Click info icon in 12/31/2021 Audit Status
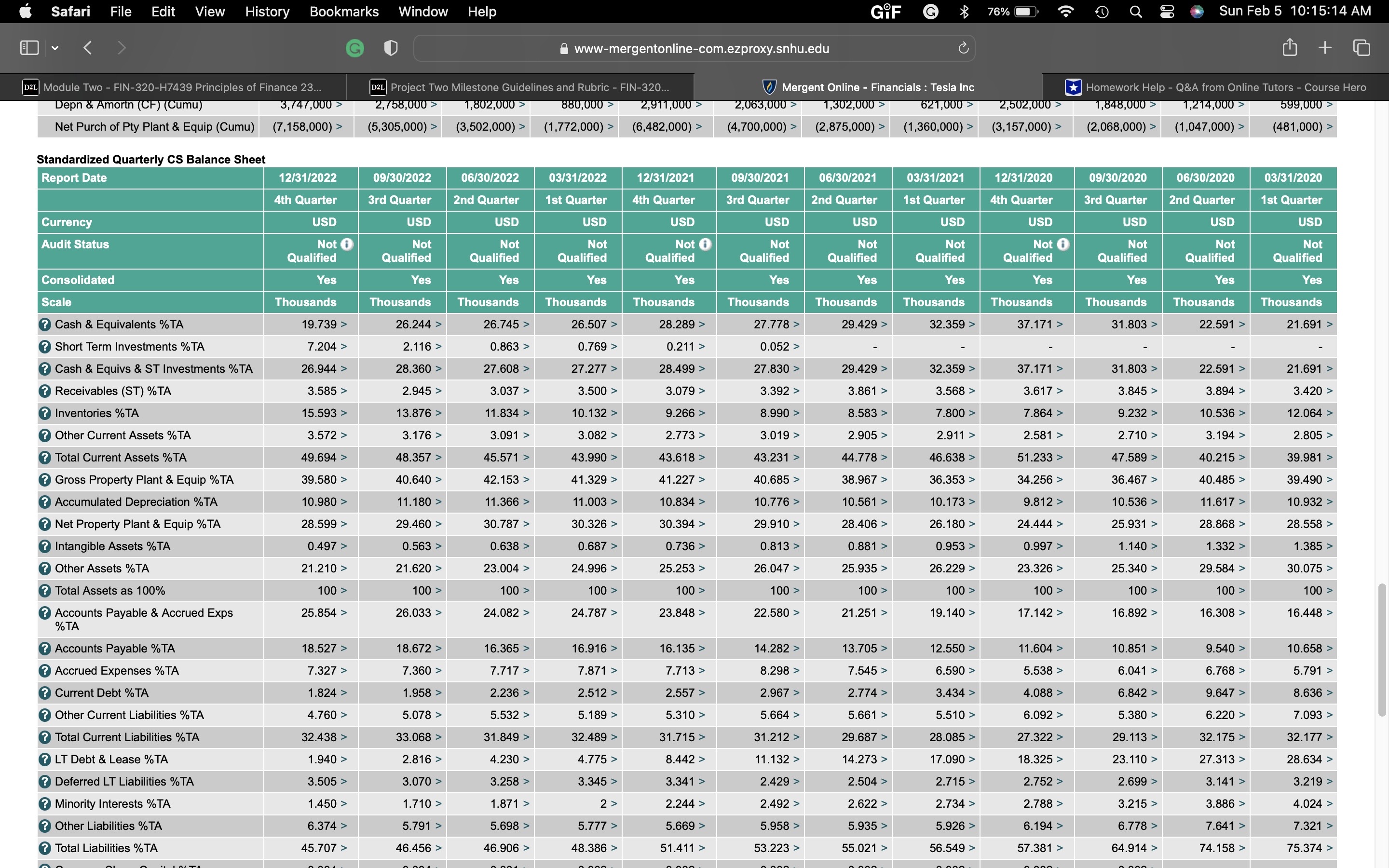The image size is (1389, 868). pos(706,244)
